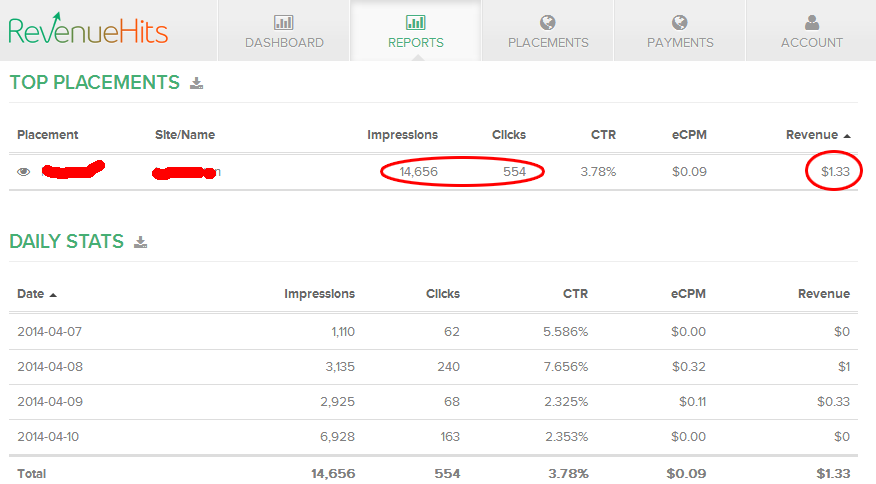Click the Payments globe icon
Image resolution: width=876 pixels, height=484 pixels.
(x=680, y=21)
